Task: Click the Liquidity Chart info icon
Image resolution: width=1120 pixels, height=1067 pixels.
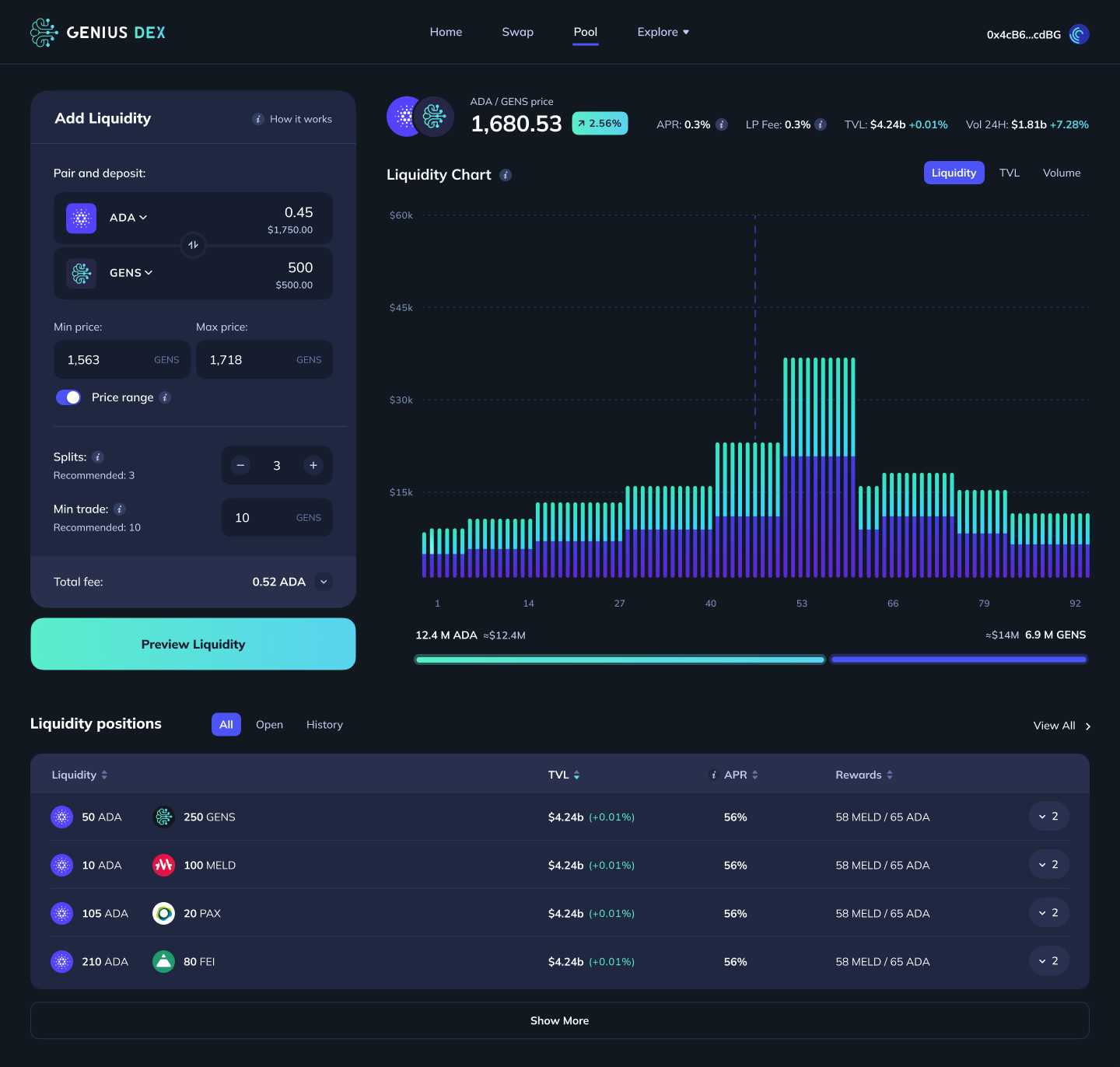Action: click(x=506, y=175)
